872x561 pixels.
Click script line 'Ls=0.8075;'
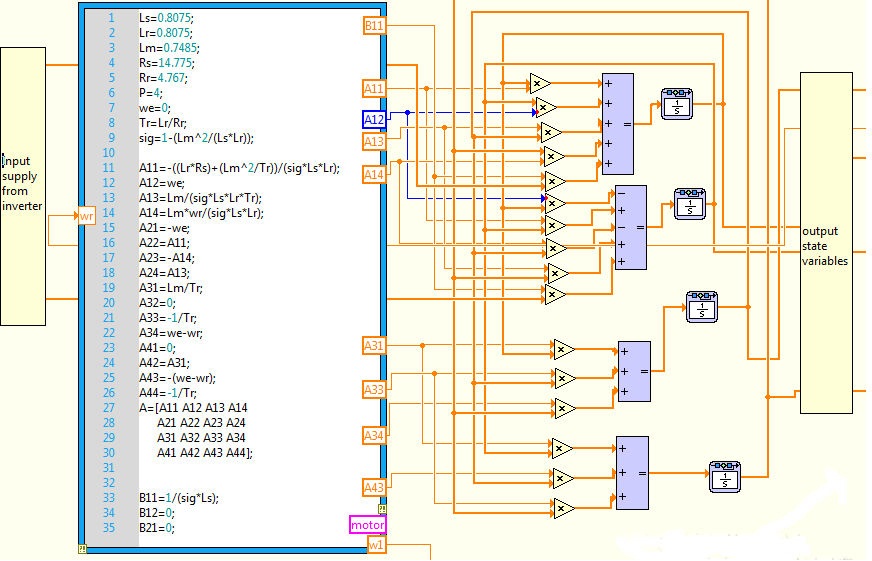point(166,18)
